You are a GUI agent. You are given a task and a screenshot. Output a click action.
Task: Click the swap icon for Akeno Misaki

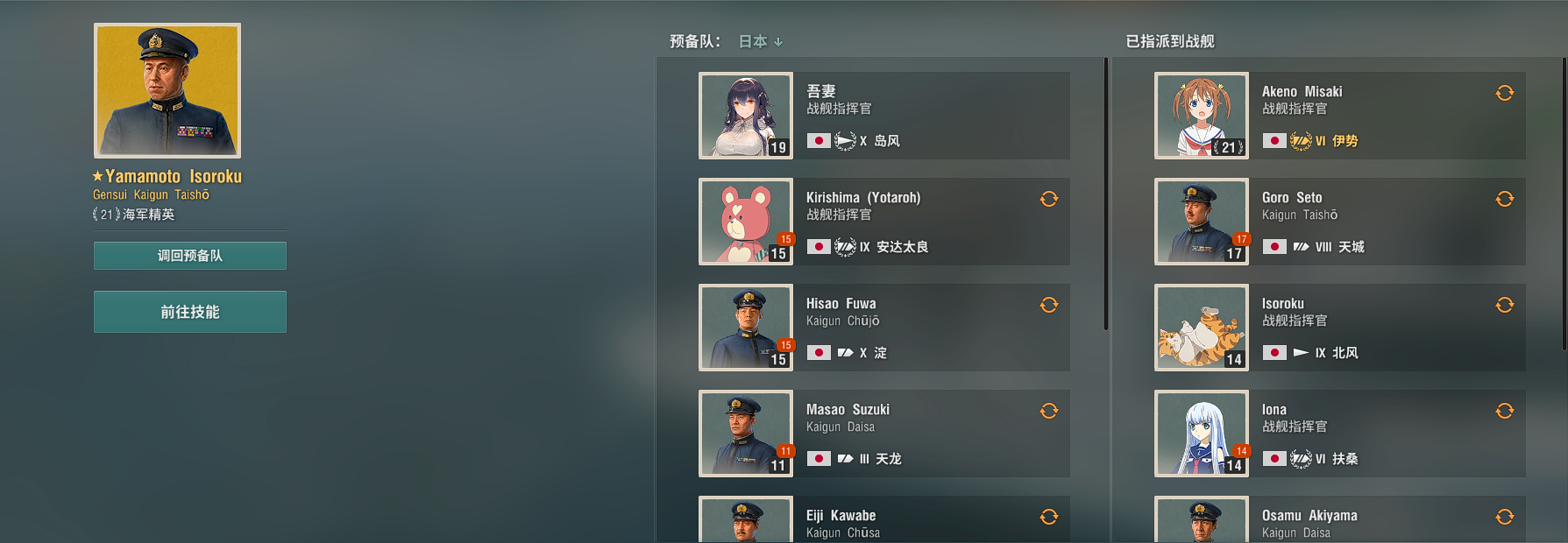point(1504,93)
